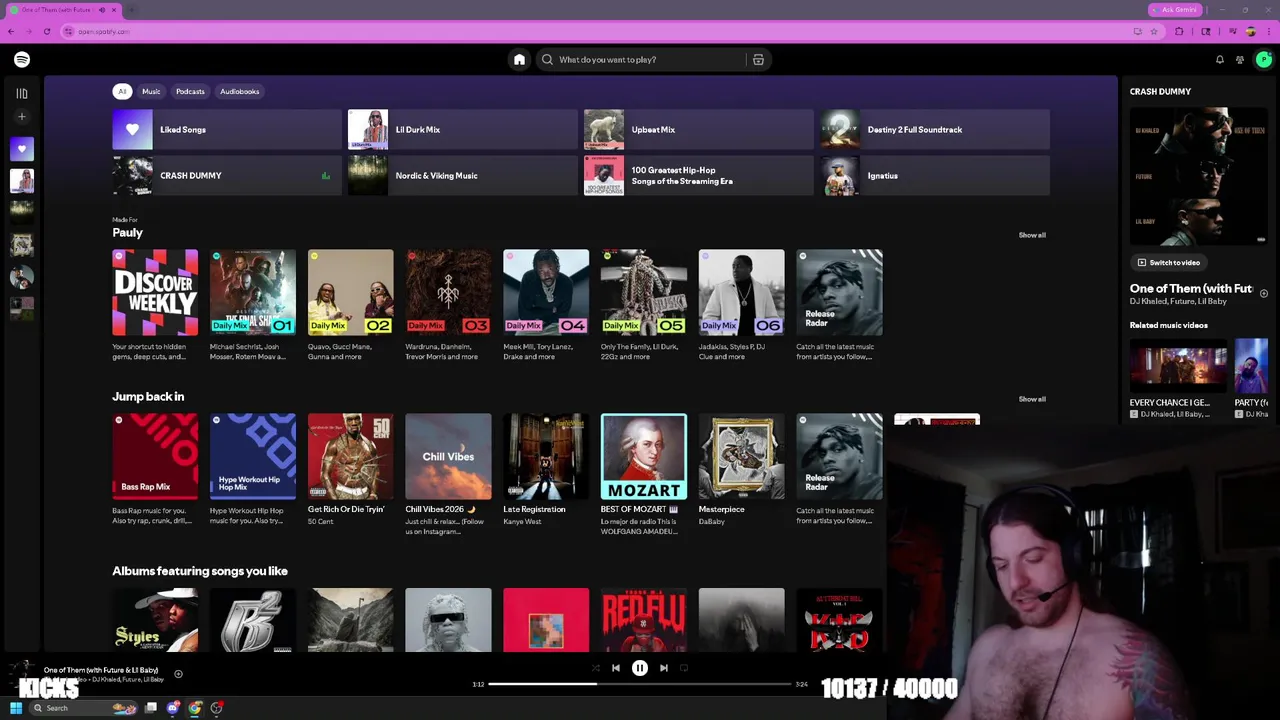
Task: Toggle repeat mode
Action: 684,668
